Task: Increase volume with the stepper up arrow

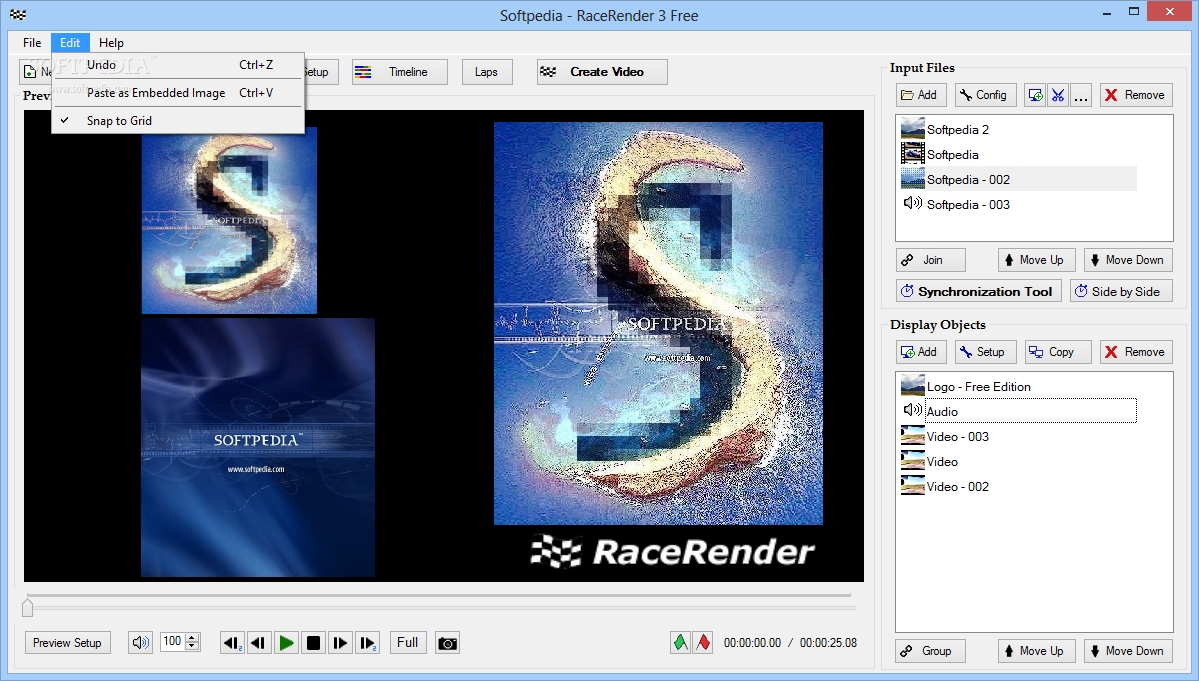Action: [193, 637]
